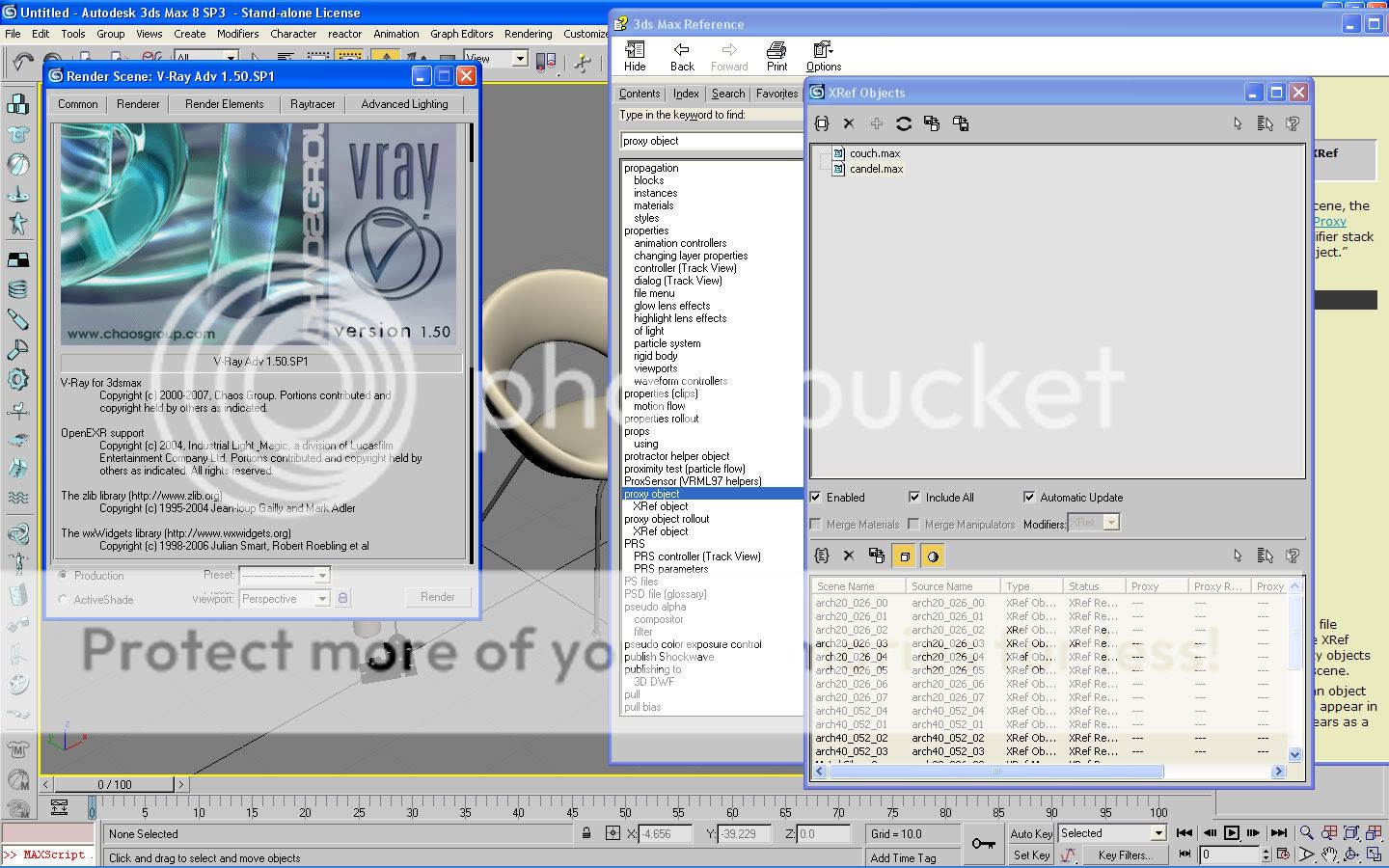Select Production radio button

coord(64,576)
